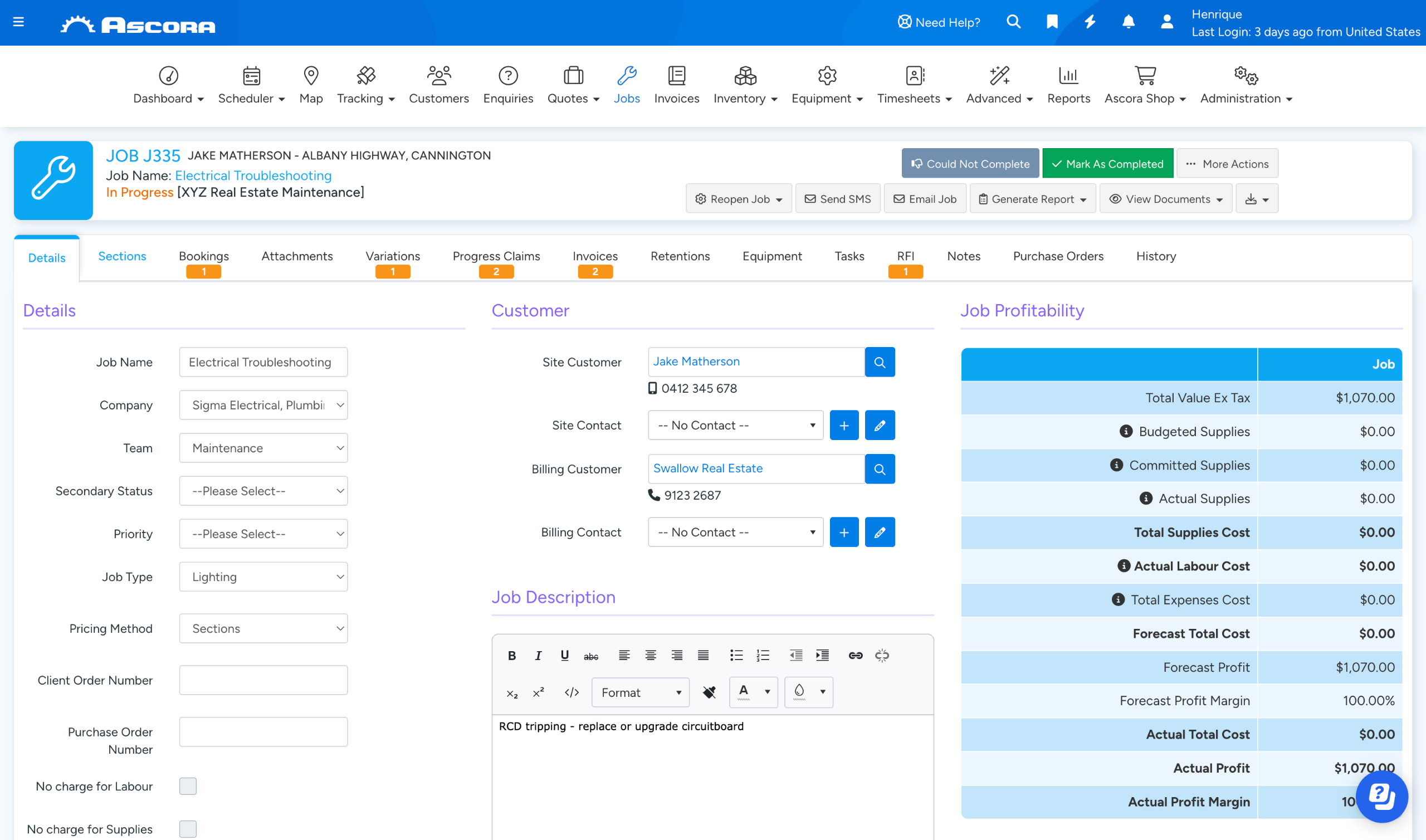Enable No charge for Supplies checkbox
Screen dimensions: 1426x840
click(x=188, y=829)
